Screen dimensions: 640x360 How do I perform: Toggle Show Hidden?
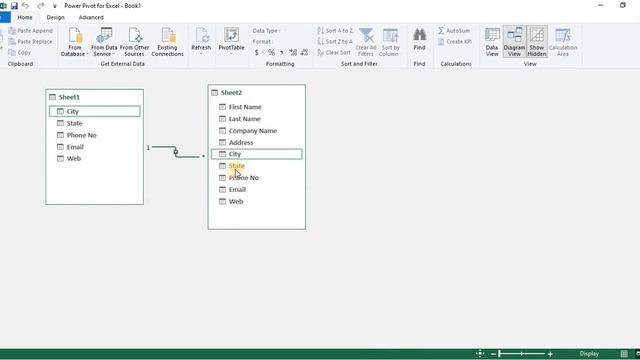[x=537, y=42]
